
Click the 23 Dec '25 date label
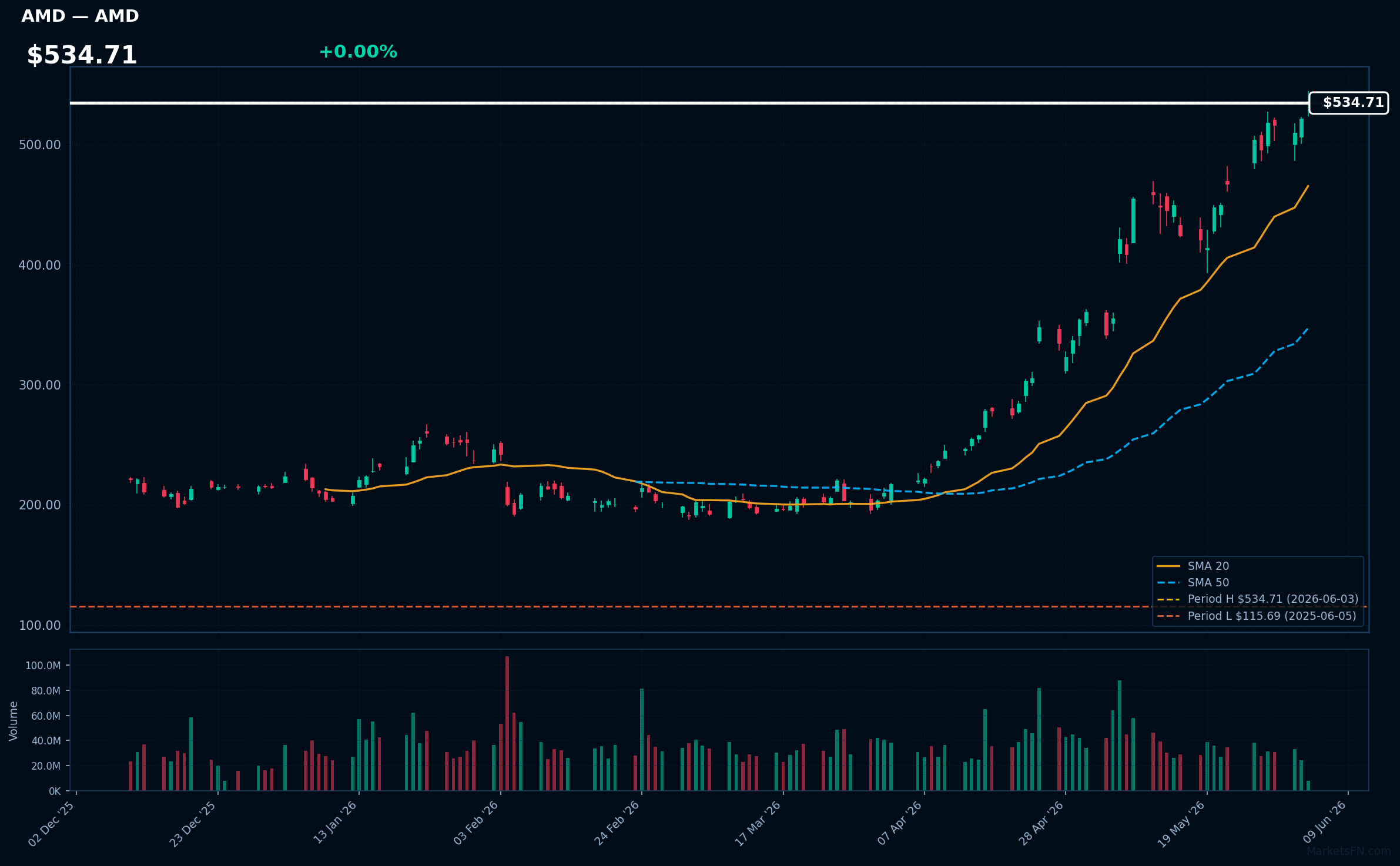click(193, 824)
